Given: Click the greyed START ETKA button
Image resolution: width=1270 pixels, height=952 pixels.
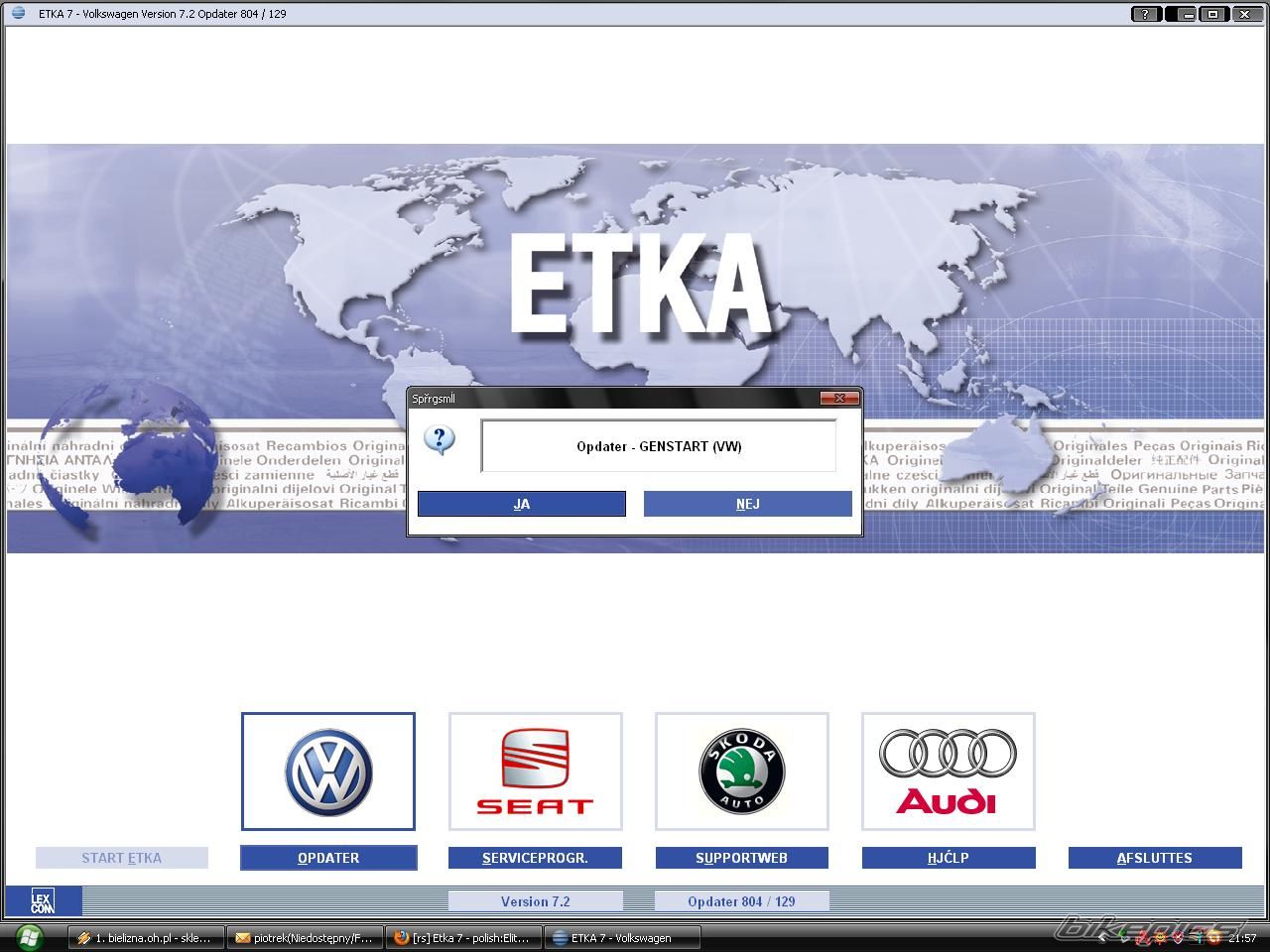Looking at the screenshot, I should (122, 858).
